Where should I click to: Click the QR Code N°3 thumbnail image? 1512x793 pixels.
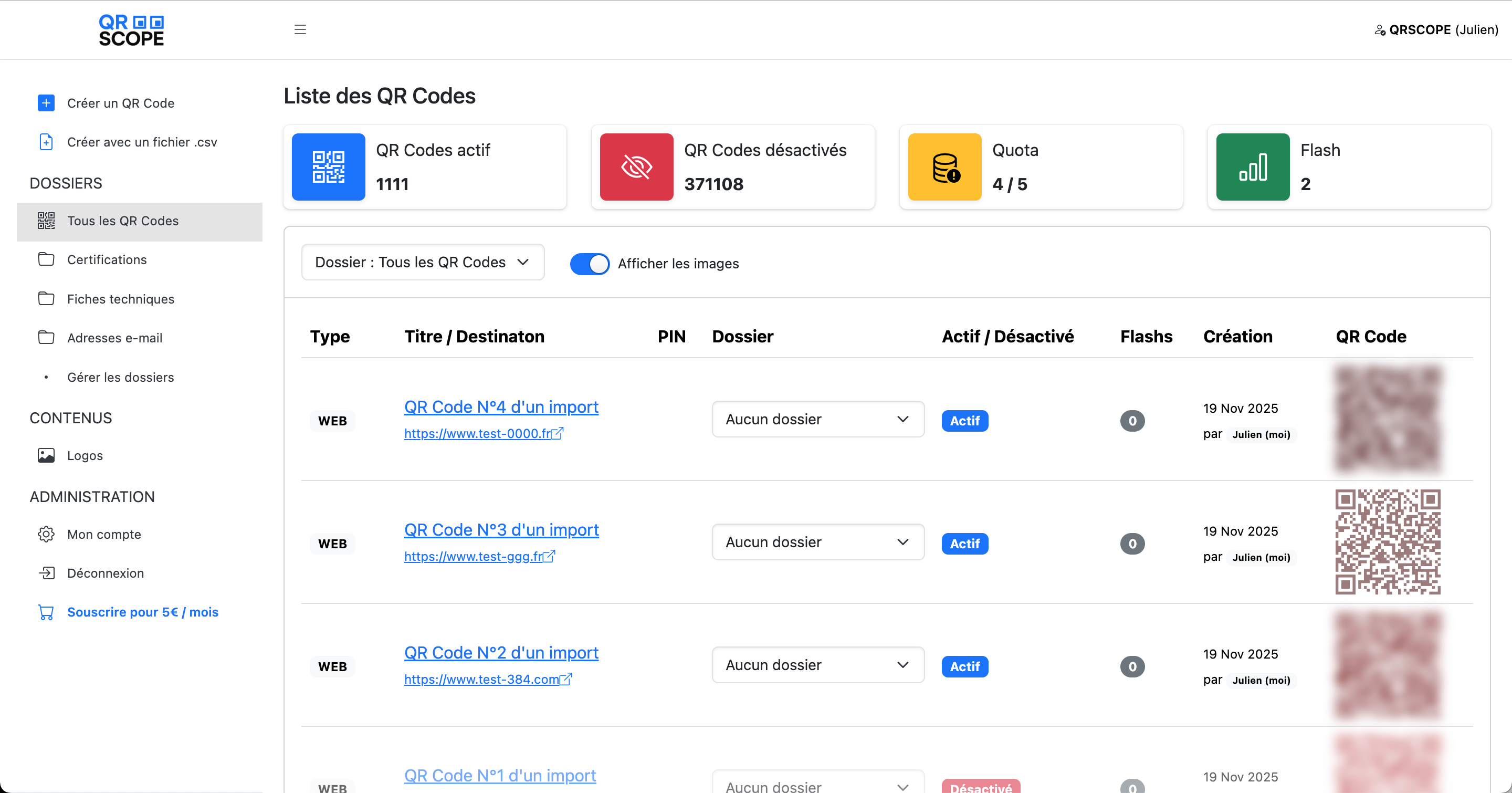[1387, 542]
